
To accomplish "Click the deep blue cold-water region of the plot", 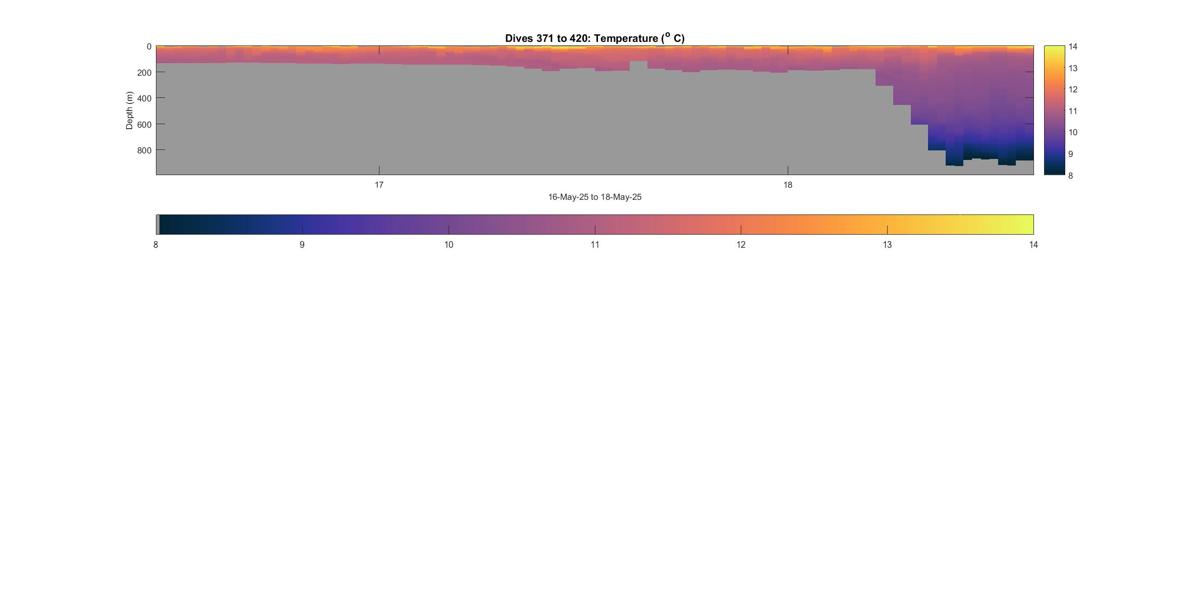I will tap(985, 145).
